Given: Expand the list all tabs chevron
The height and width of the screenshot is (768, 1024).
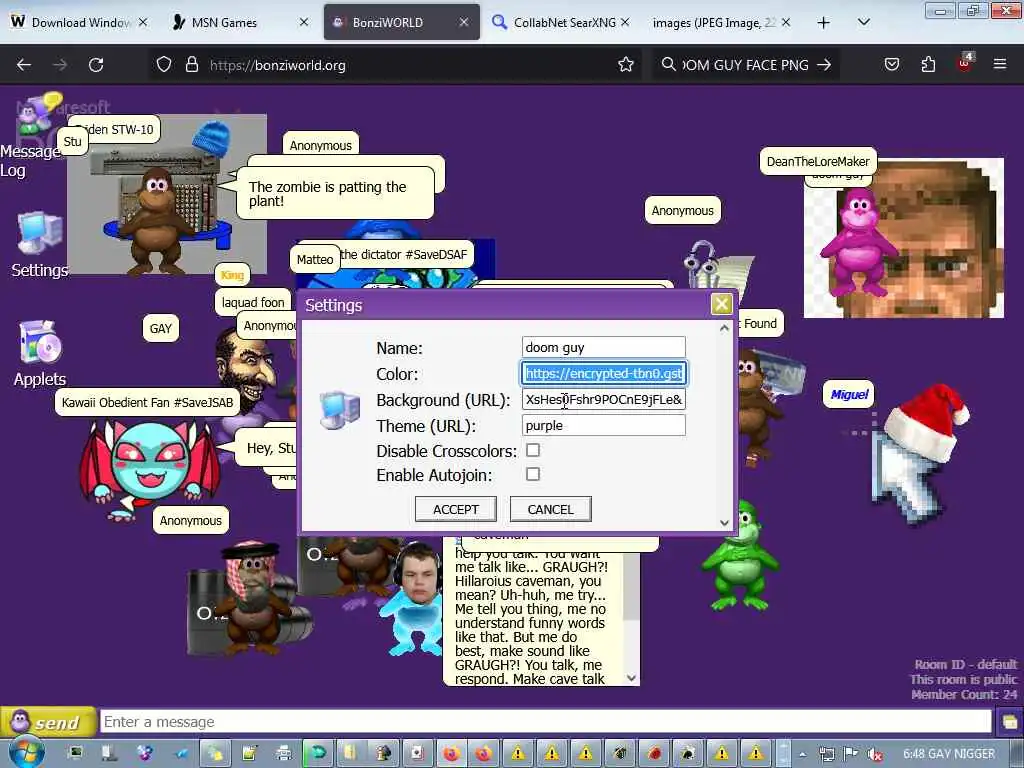Looking at the screenshot, I should tap(863, 22).
